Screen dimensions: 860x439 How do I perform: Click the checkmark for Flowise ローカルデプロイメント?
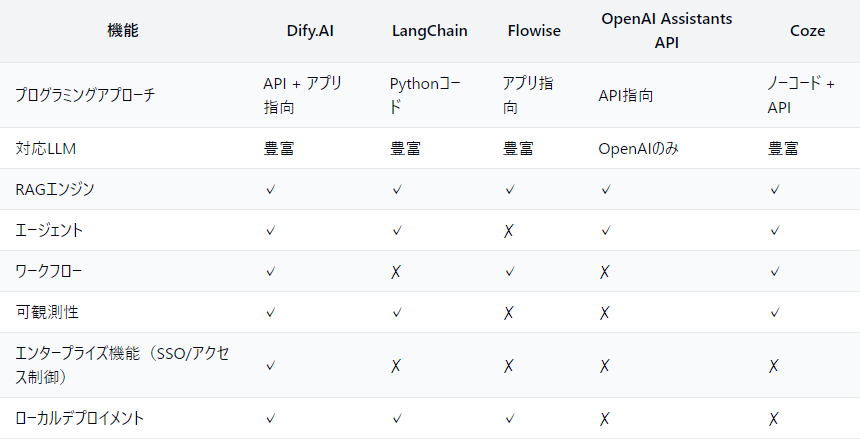coord(509,419)
